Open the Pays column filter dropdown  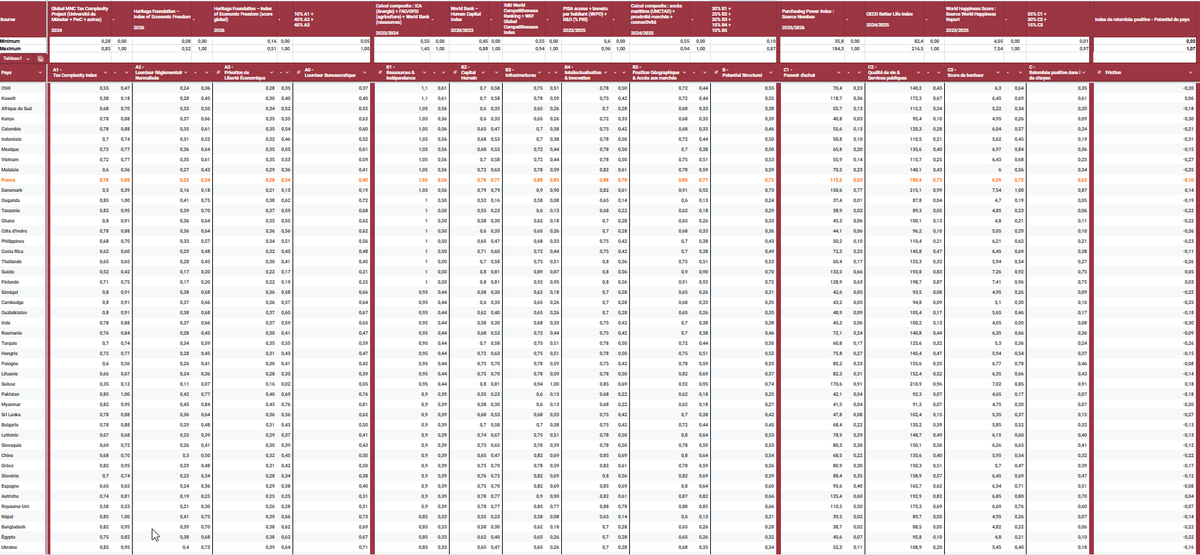pyautogui.click(x=40, y=73)
